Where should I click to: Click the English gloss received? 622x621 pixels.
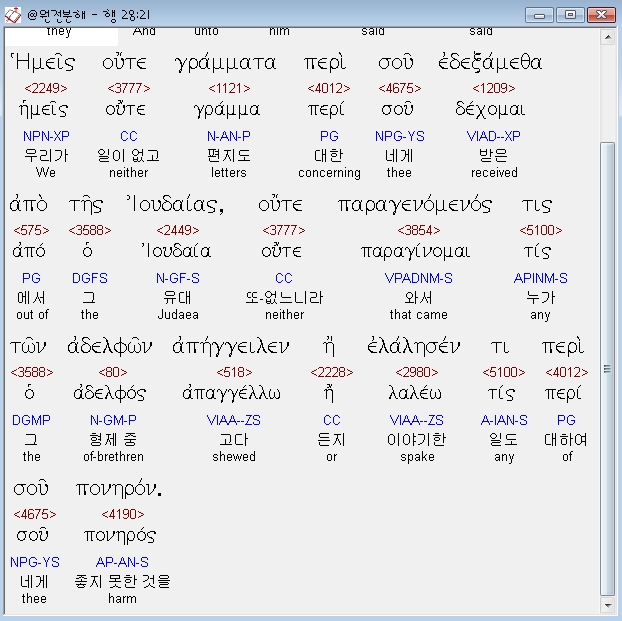pyautogui.click(x=494, y=173)
